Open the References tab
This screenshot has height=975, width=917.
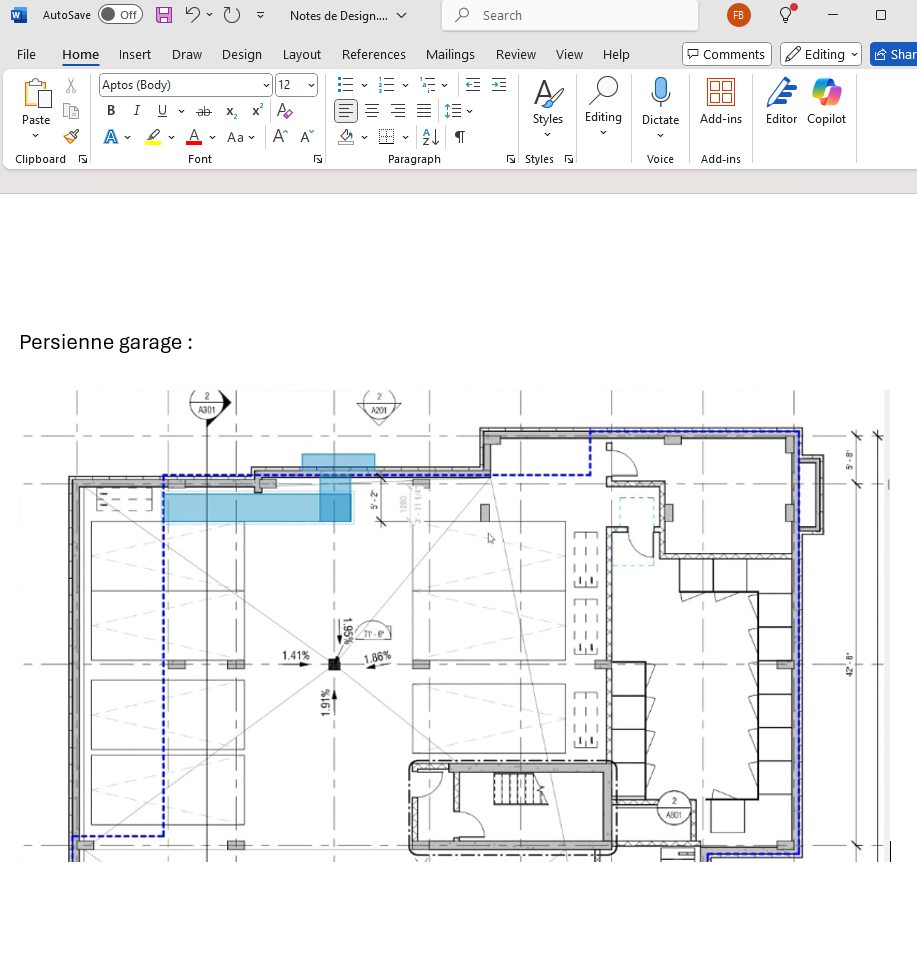[x=373, y=54]
